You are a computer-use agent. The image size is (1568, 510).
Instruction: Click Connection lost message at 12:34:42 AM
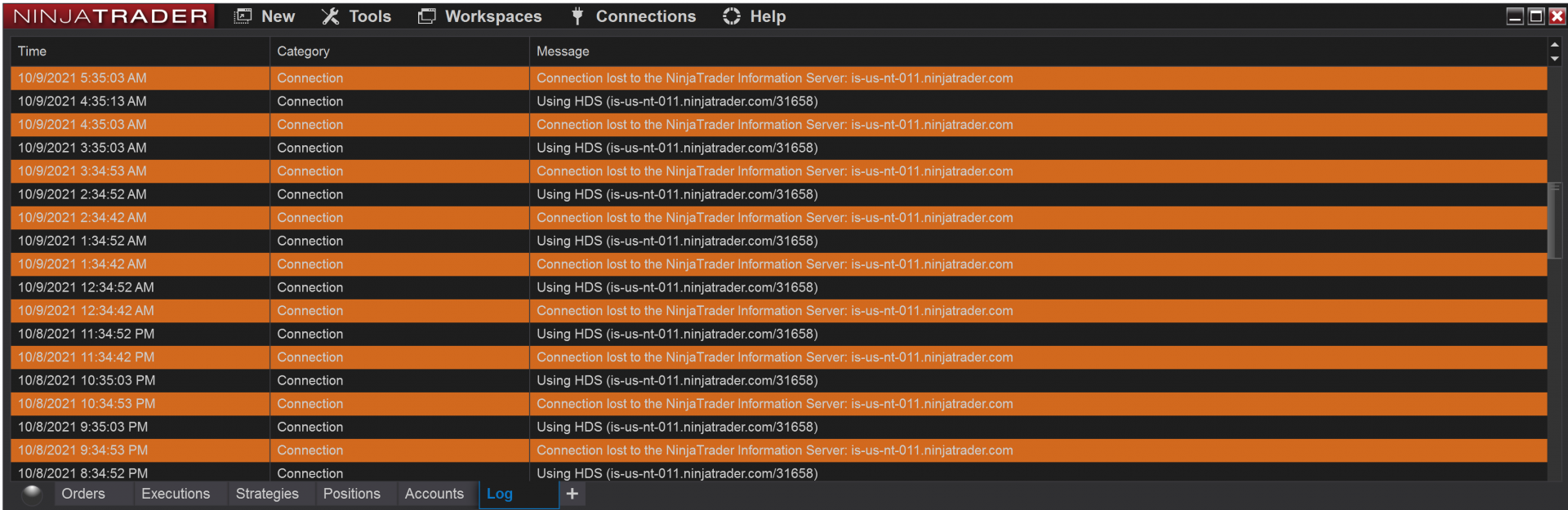coord(774,311)
